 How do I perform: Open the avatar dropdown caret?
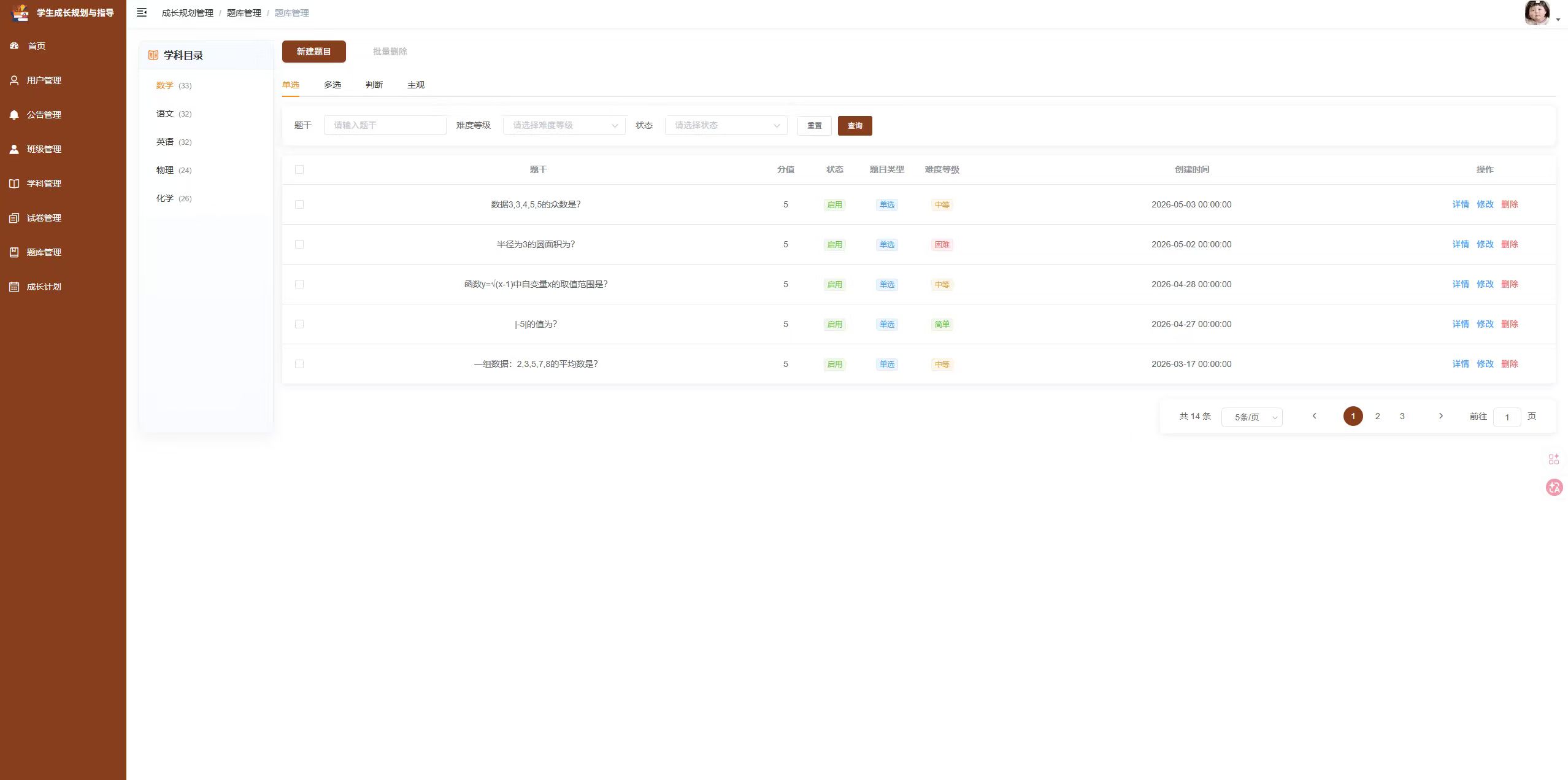click(x=1558, y=20)
